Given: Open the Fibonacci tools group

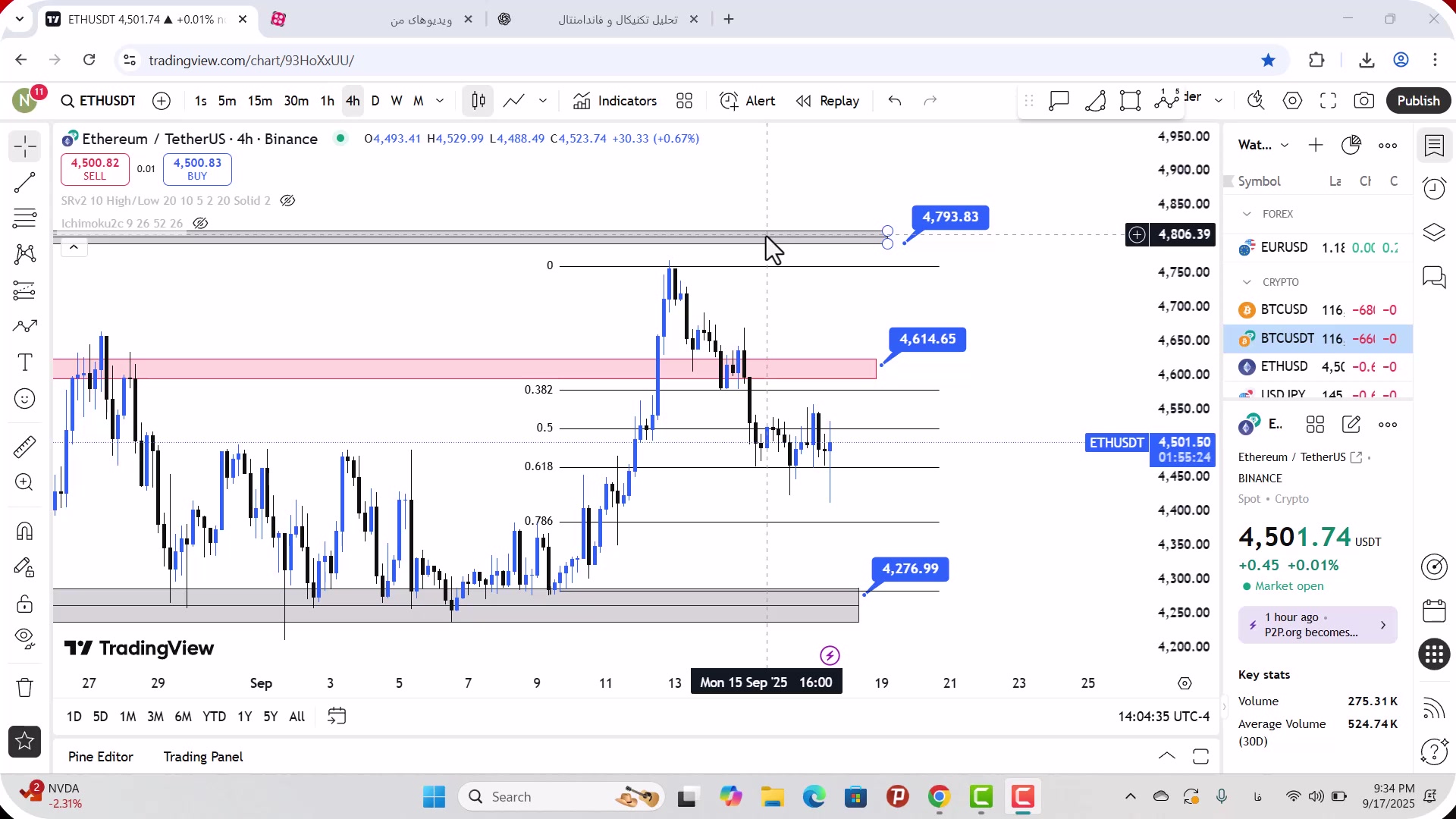Looking at the screenshot, I should (x=24, y=218).
